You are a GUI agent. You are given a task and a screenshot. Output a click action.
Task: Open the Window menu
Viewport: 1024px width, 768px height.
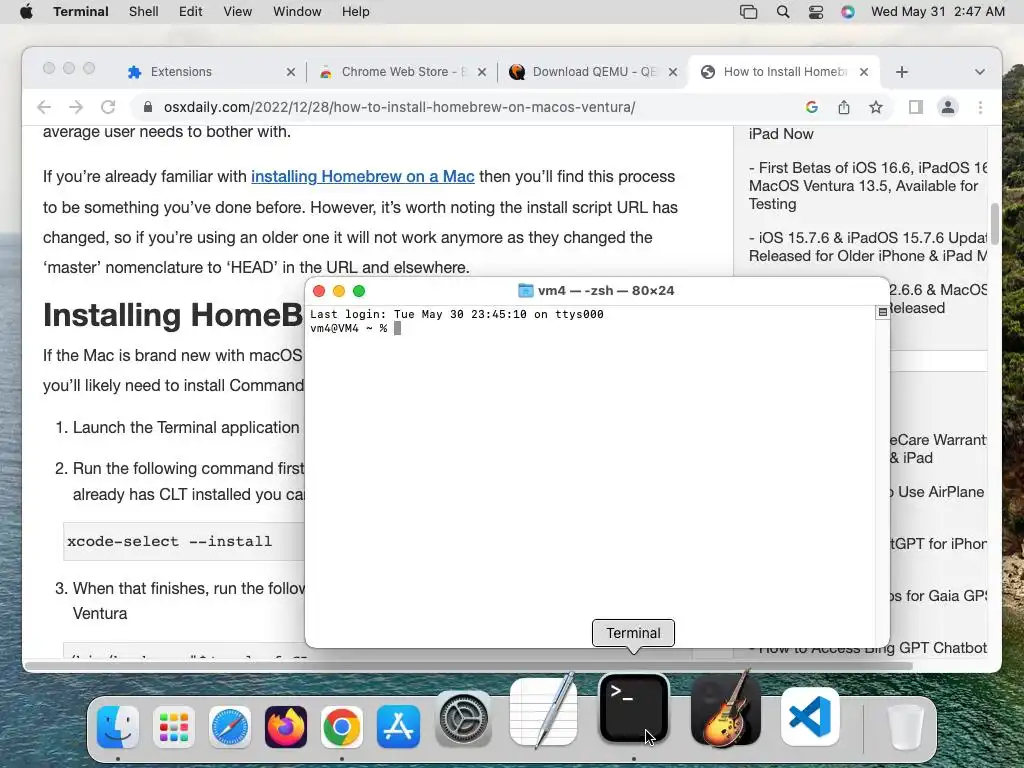[297, 12]
